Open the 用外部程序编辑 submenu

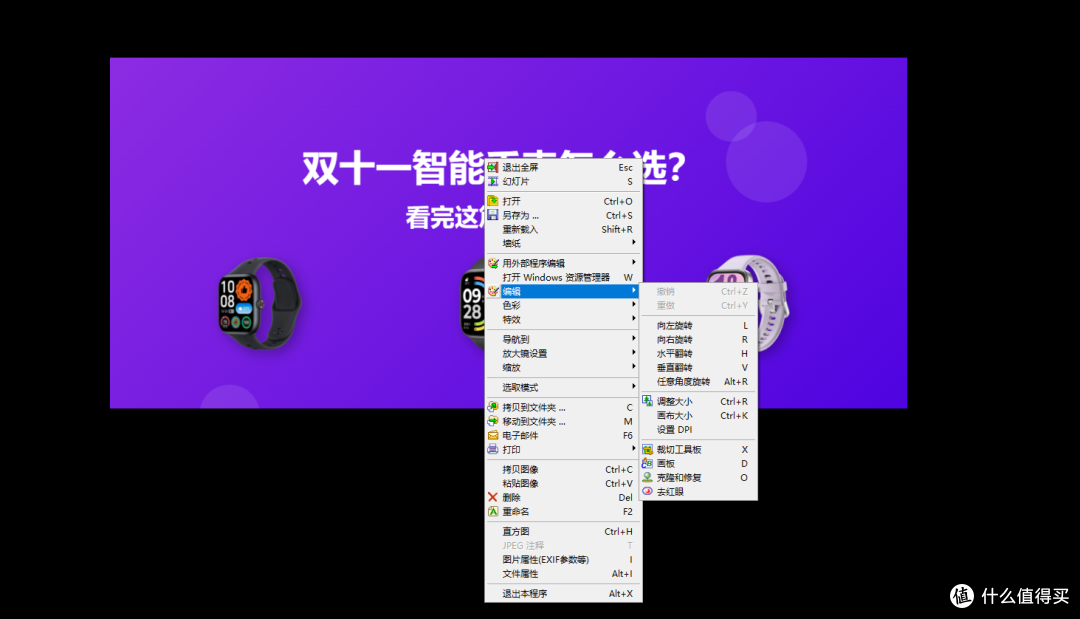563,263
